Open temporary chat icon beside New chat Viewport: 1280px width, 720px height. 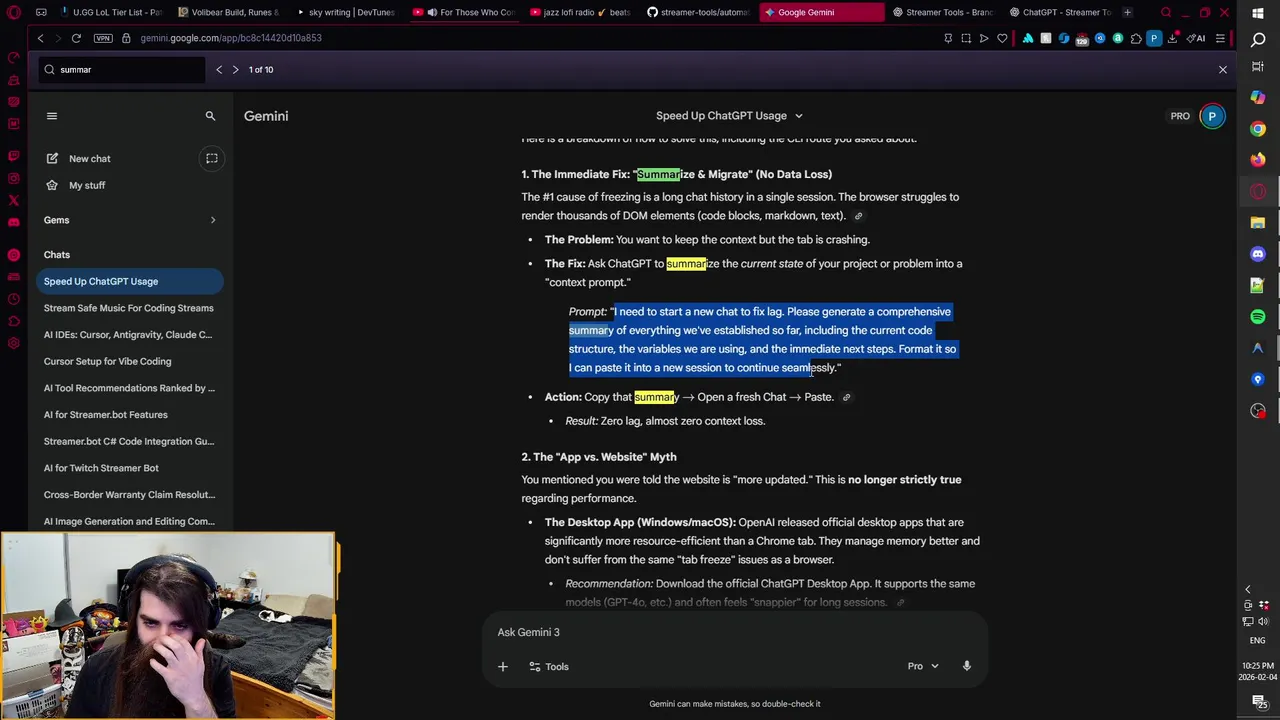[x=212, y=158]
